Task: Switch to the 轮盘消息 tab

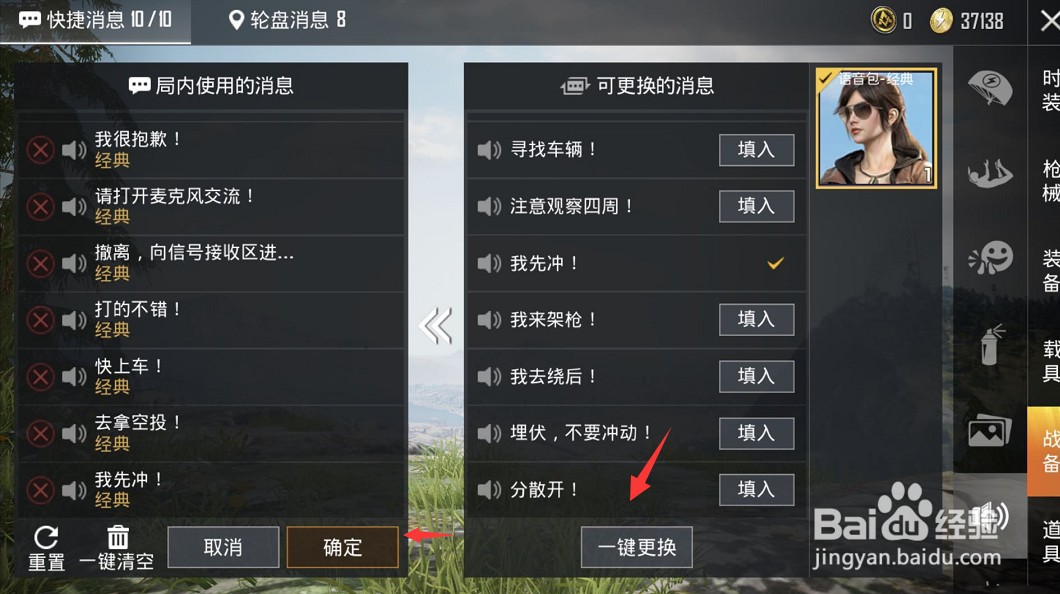Action: [x=287, y=20]
